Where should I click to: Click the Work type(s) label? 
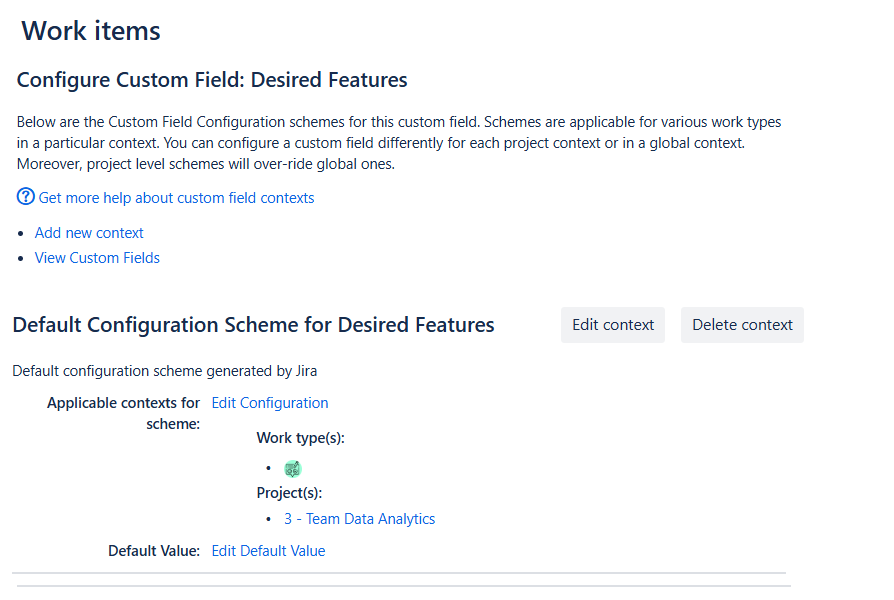tap(300, 438)
